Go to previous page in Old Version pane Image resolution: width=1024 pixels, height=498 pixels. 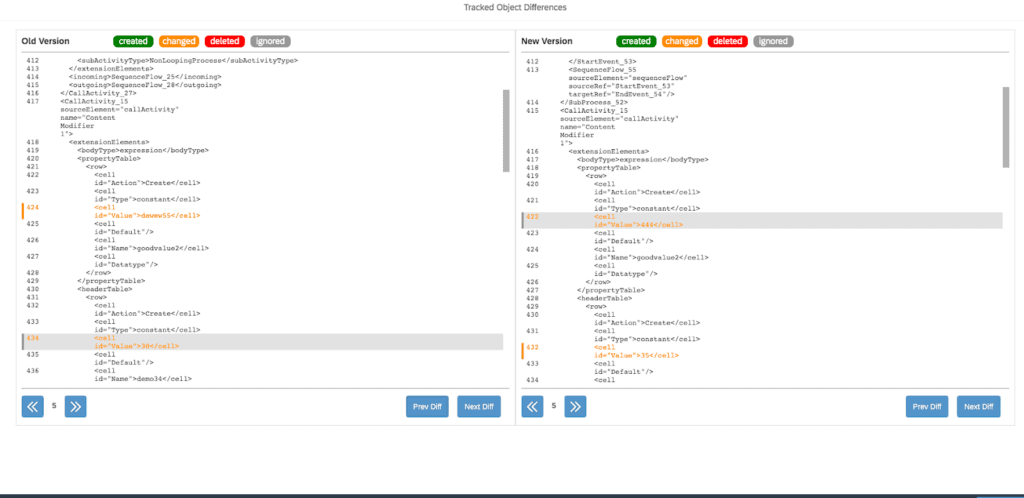(33, 406)
